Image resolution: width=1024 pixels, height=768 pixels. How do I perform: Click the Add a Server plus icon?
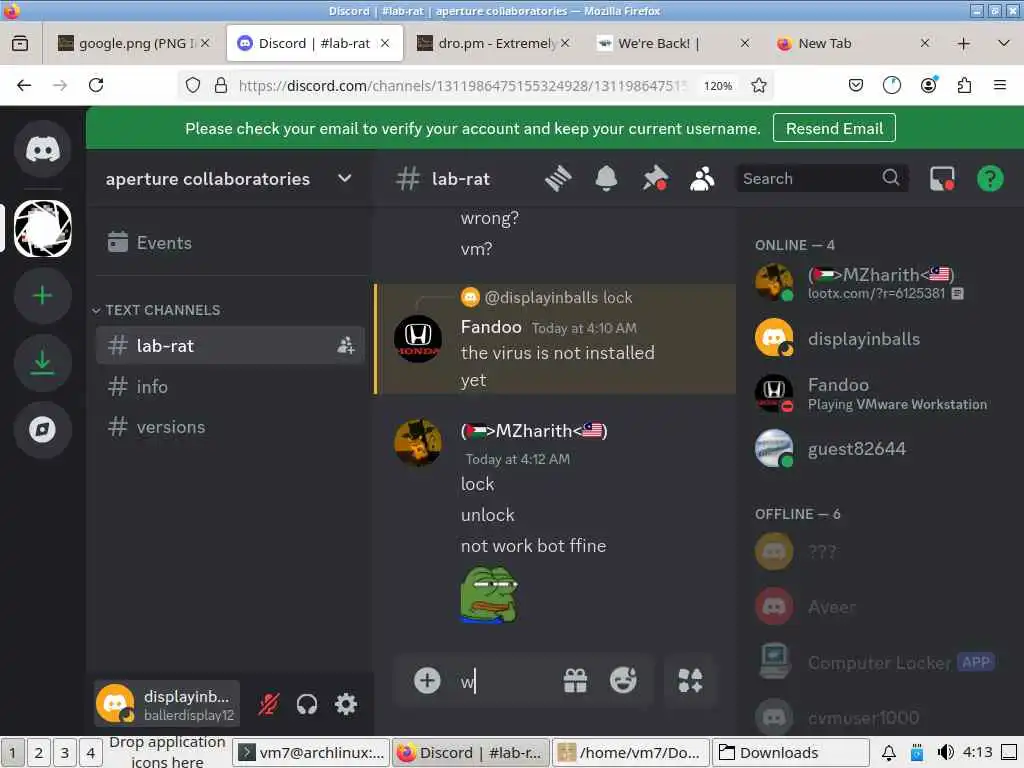[42, 296]
